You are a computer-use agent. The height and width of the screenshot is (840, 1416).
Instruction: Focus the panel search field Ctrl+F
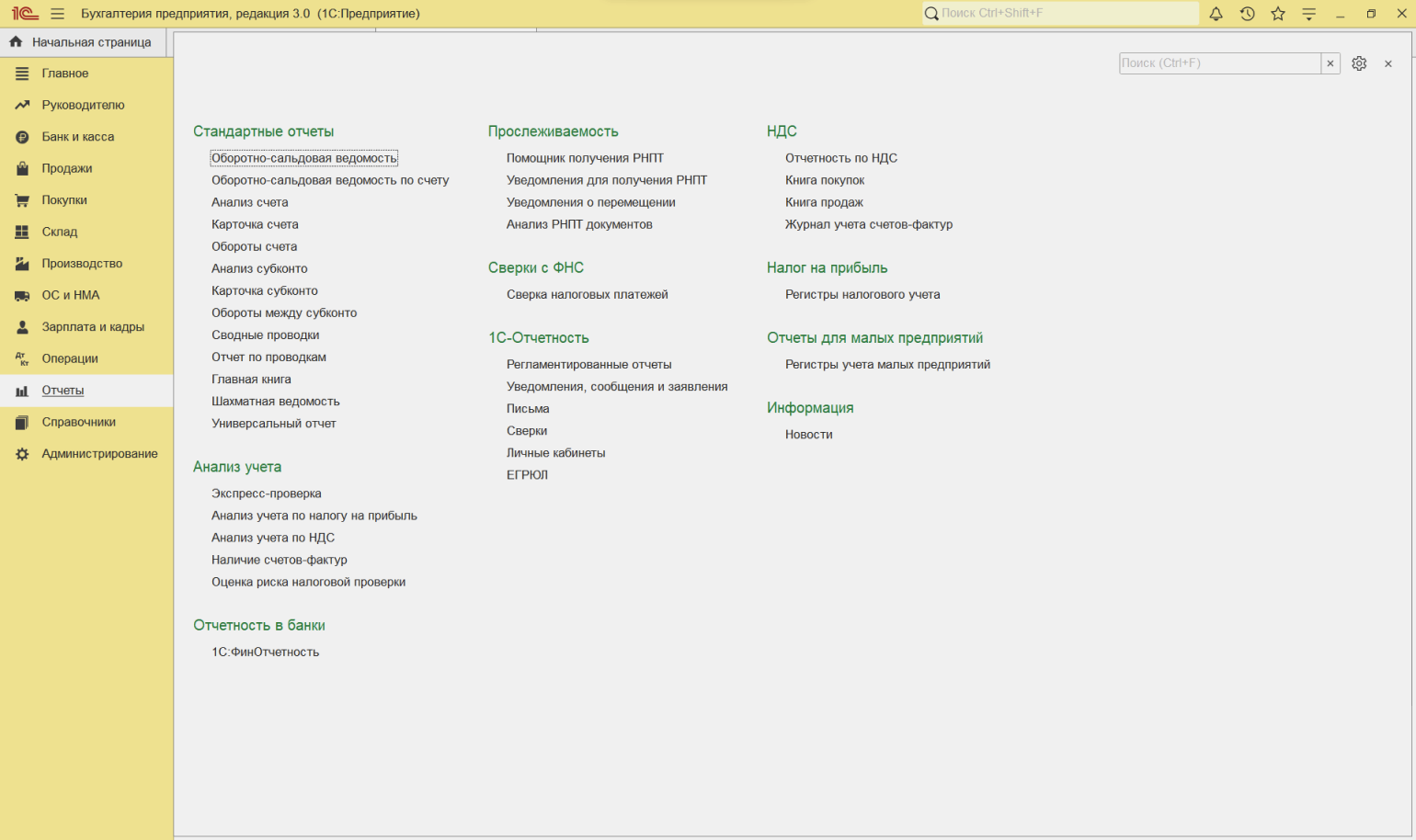pos(1219,63)
